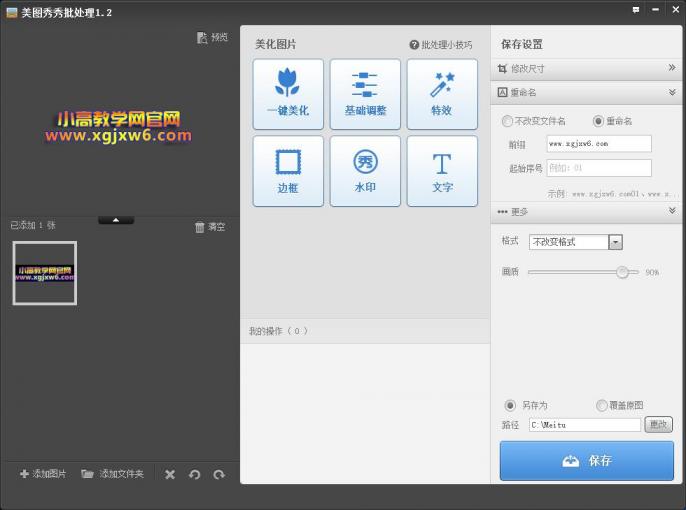Open the 基础调整 basic adjustment tool

pyautogui.click(x=365, y=94)
